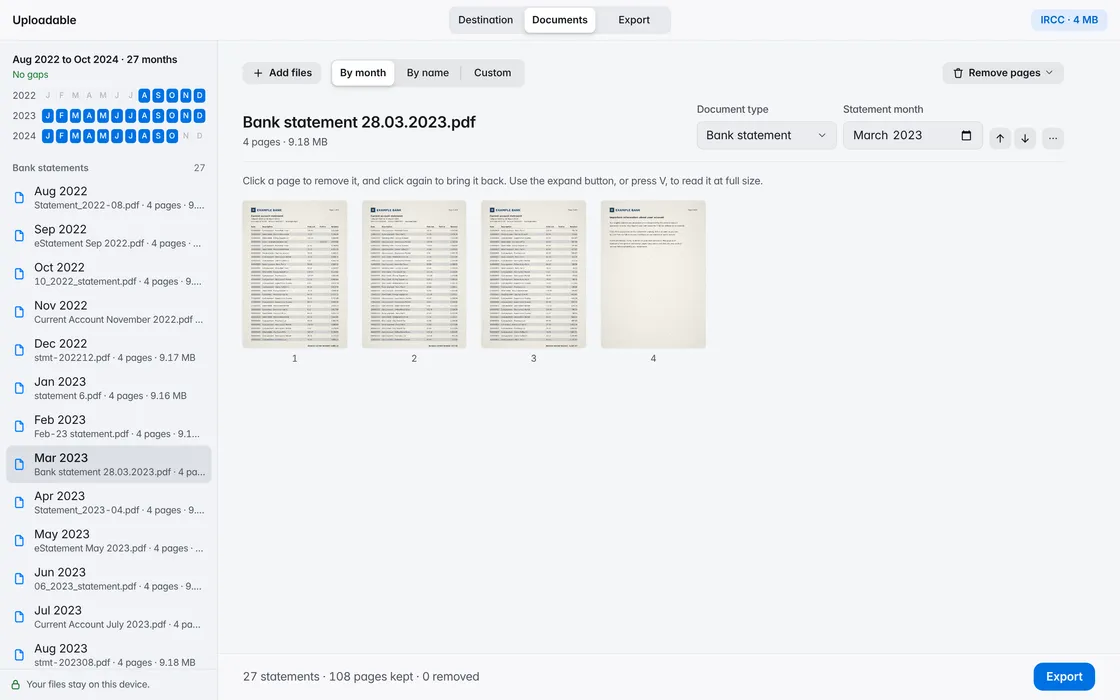
Task: Click October marker in 2024 row
Action: [x=172, y=136]
